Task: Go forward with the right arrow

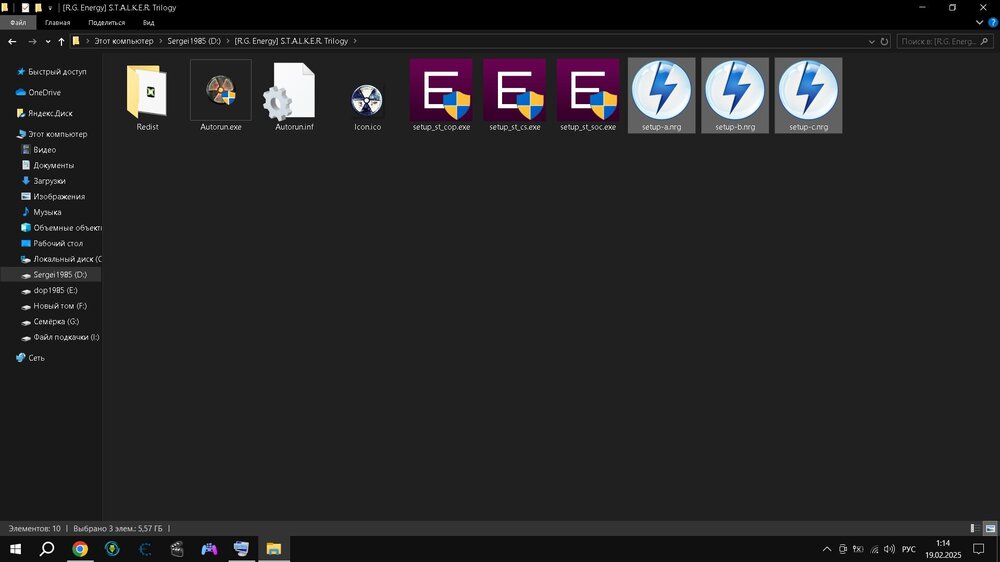Action: (x=32, y=41)
